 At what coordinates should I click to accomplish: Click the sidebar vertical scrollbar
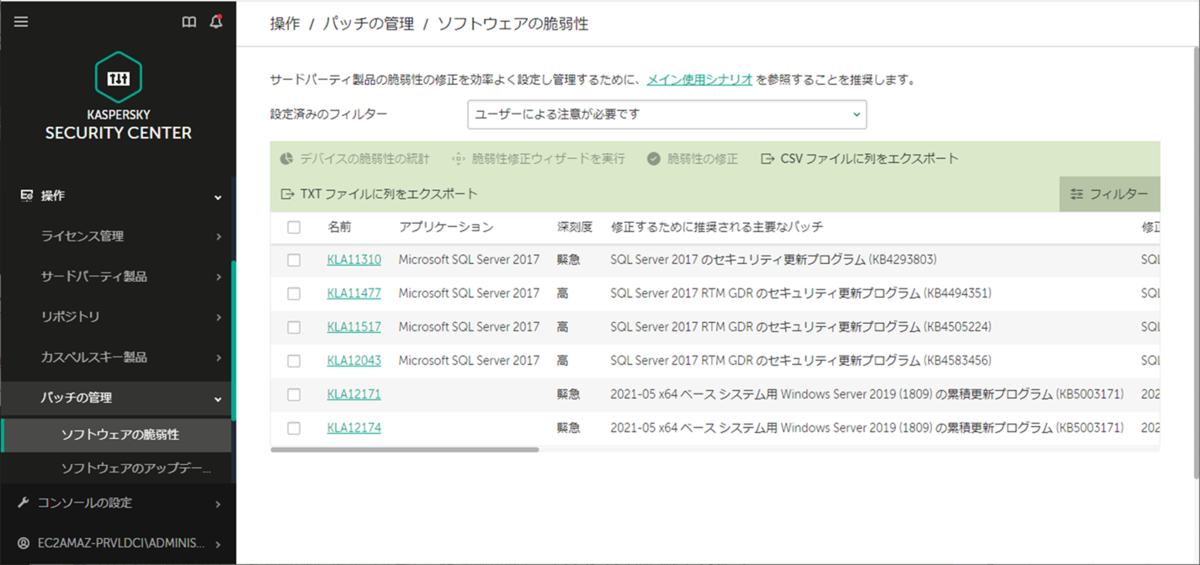[233, 340]
